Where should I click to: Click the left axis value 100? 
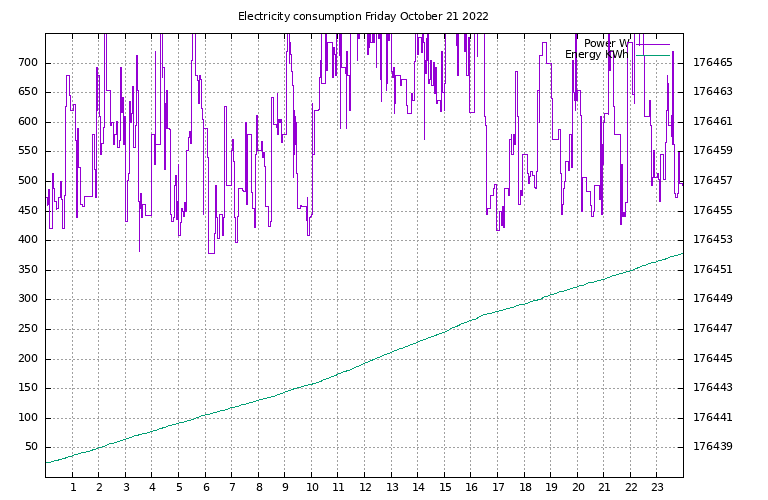28,418
